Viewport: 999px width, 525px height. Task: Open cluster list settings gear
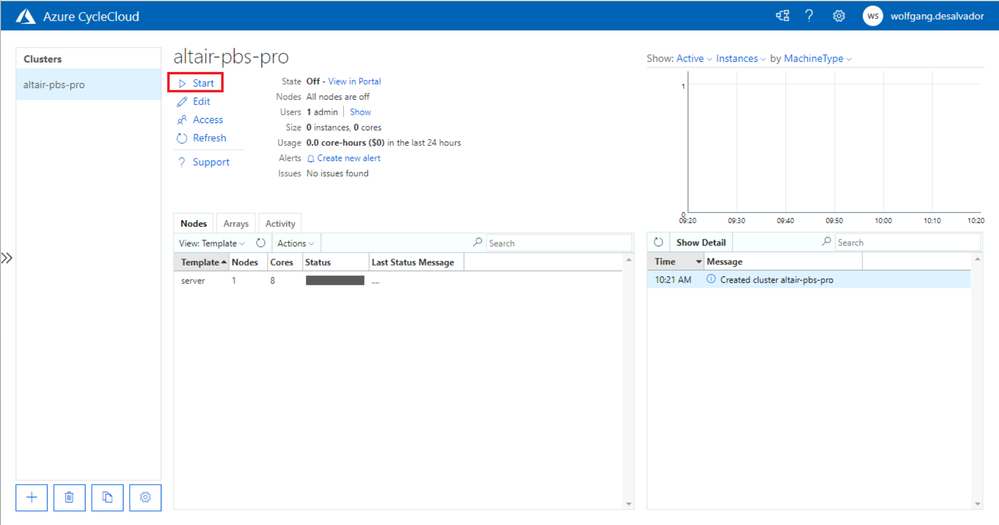[145, 498]
